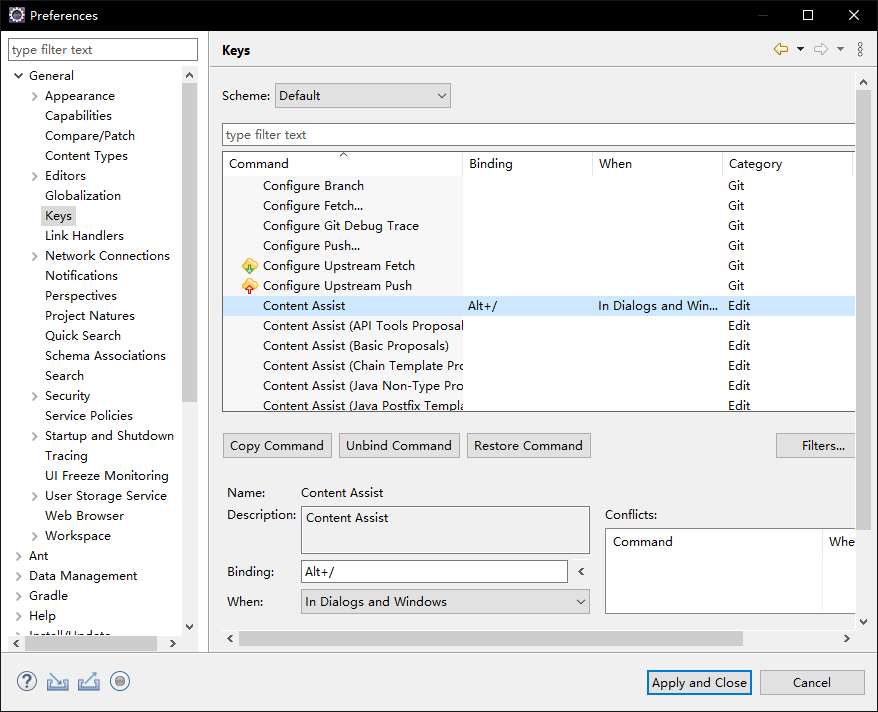Collapse the General tree node

click(x=18, y=76)
